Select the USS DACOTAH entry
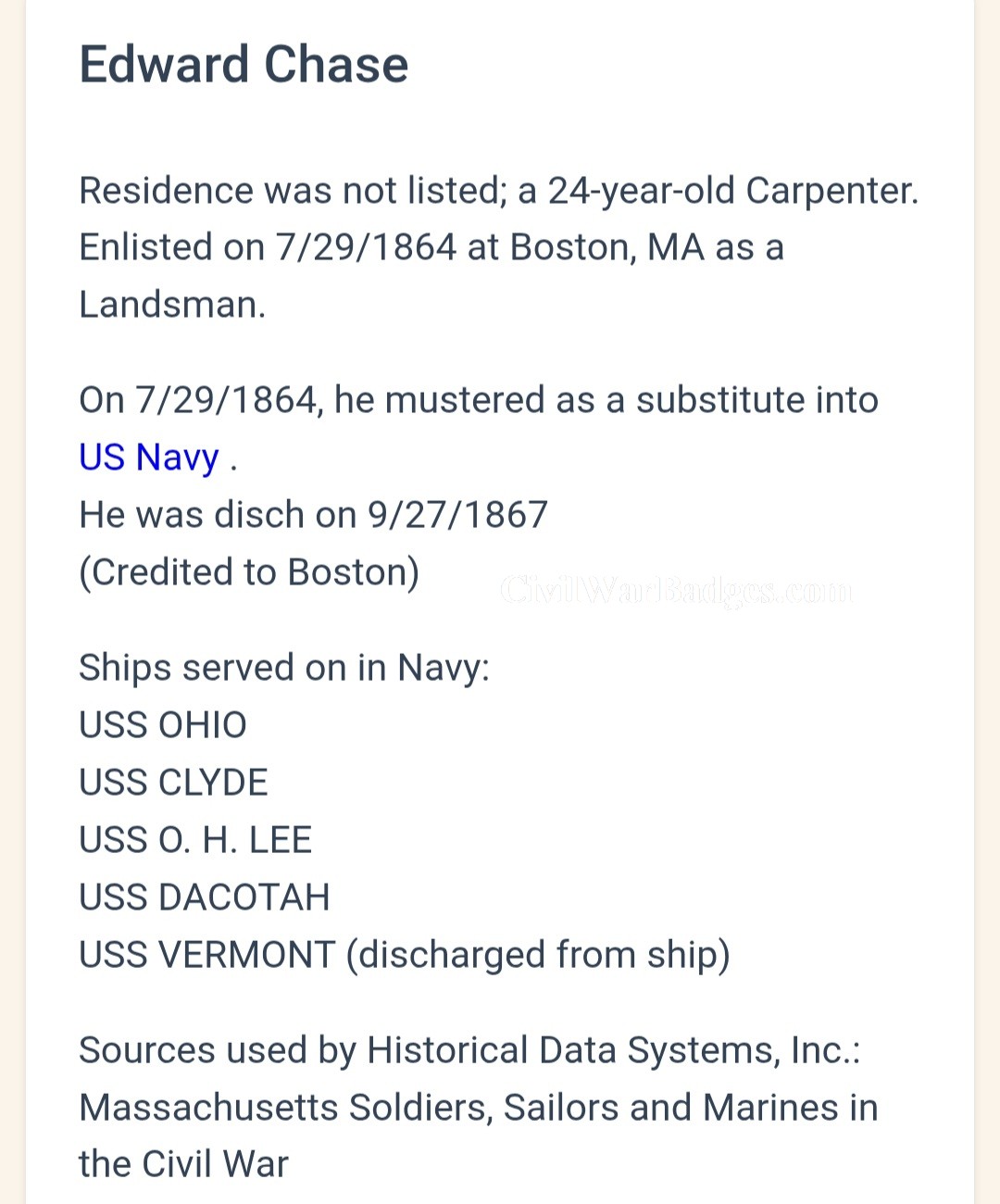Image resolution: width=1000 pixels, height=1204 pixels. click(205, 897)
